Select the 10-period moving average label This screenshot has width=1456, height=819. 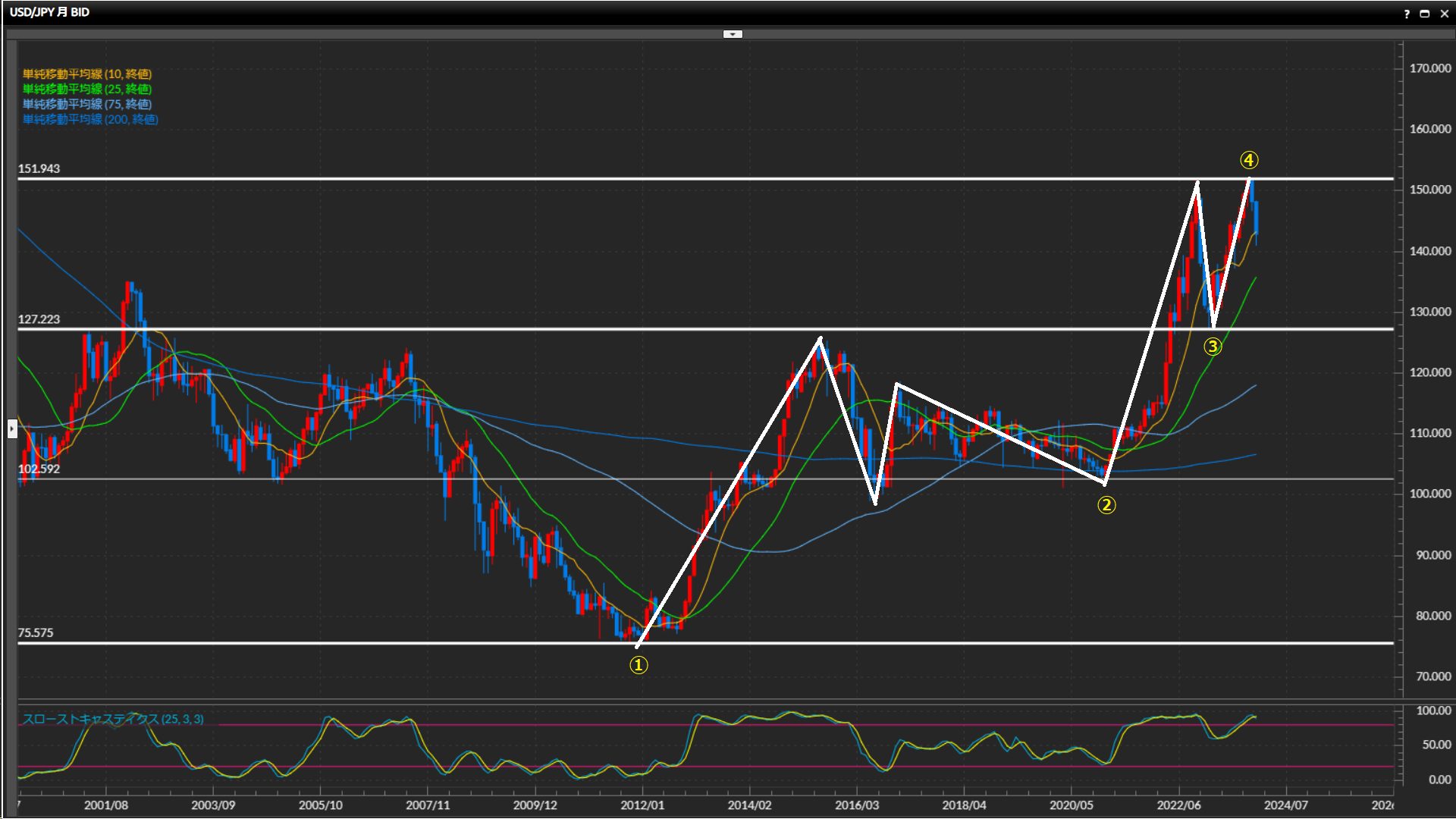coord(87,74)
